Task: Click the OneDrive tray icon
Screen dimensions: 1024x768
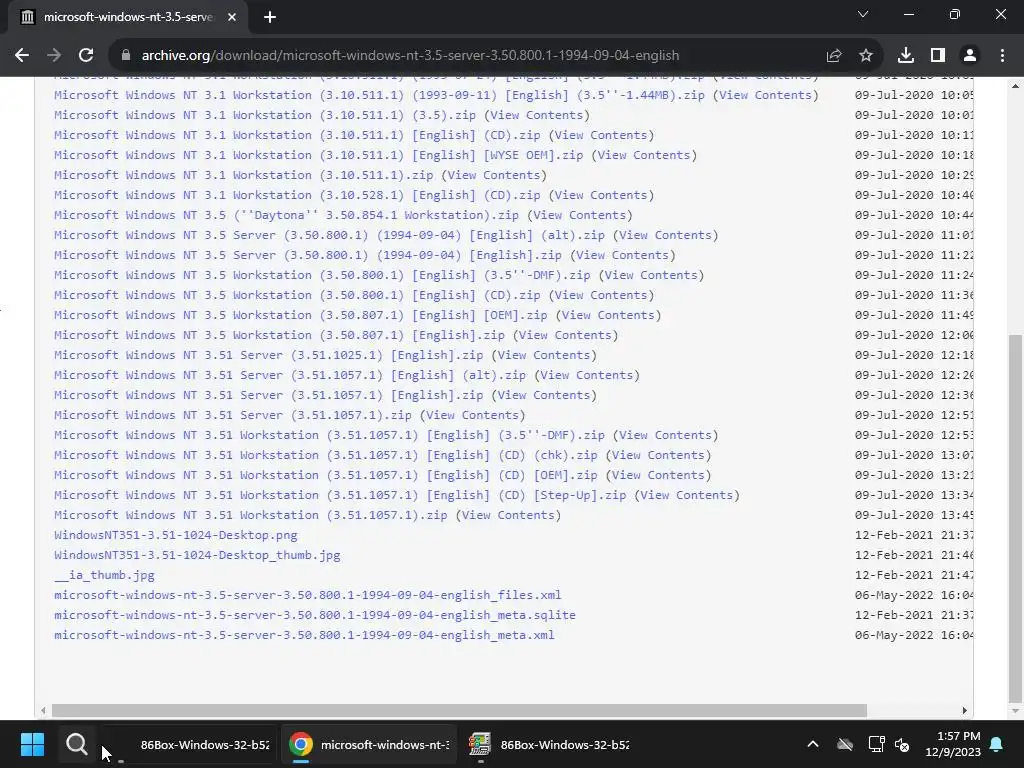Action: [x=845, y=744]
